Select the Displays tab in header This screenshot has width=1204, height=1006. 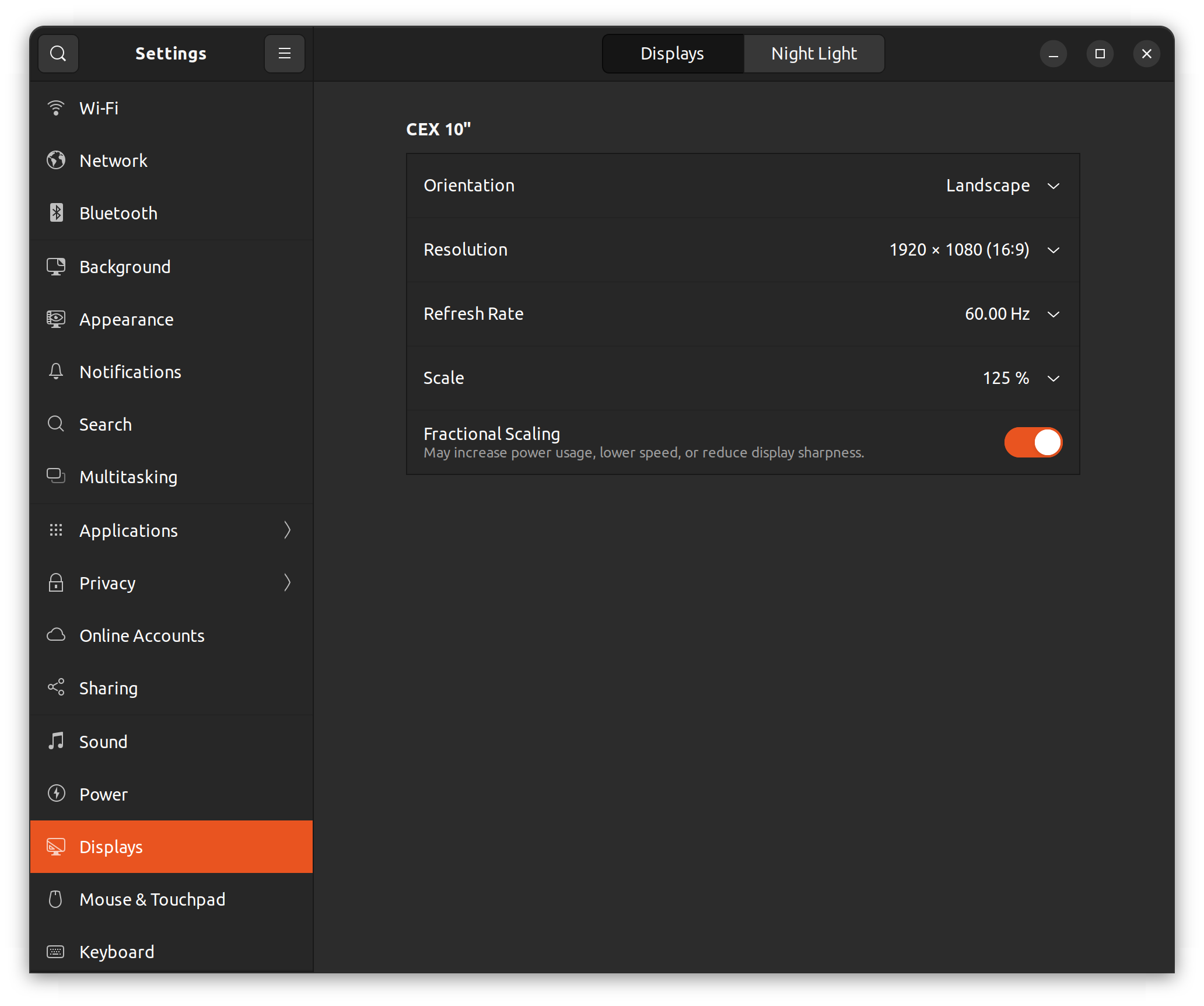click(673, 54)
